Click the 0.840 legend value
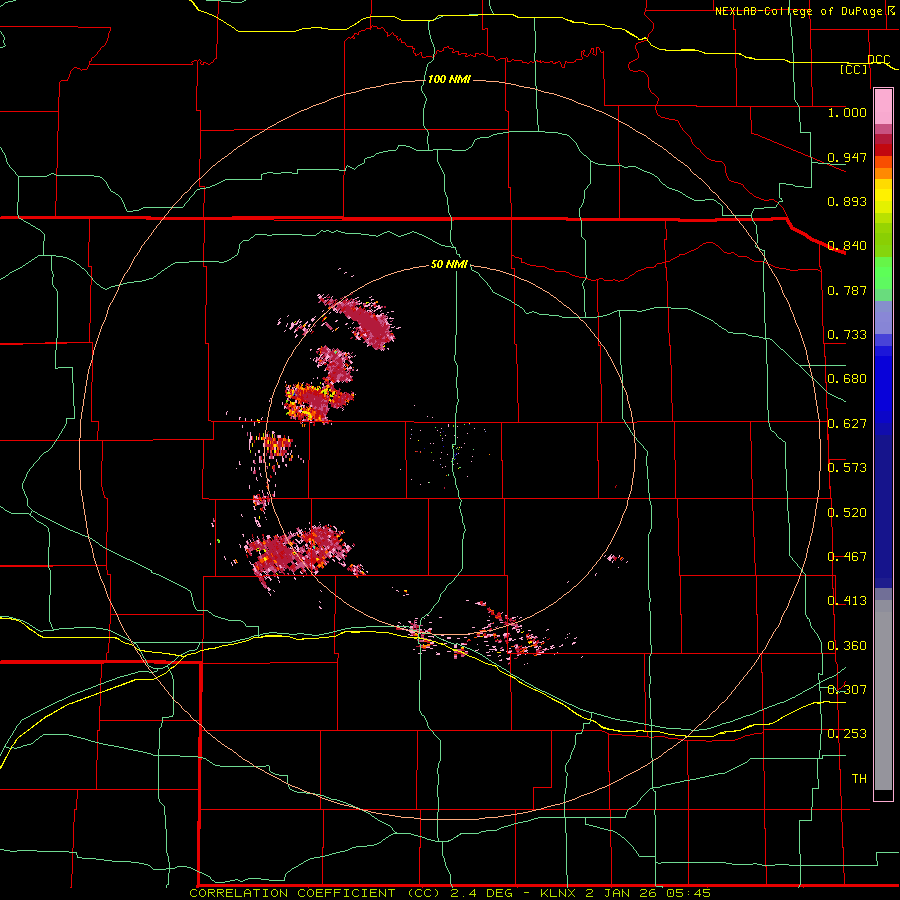Viewport: 900px width, 900px height. pos(847,246)
